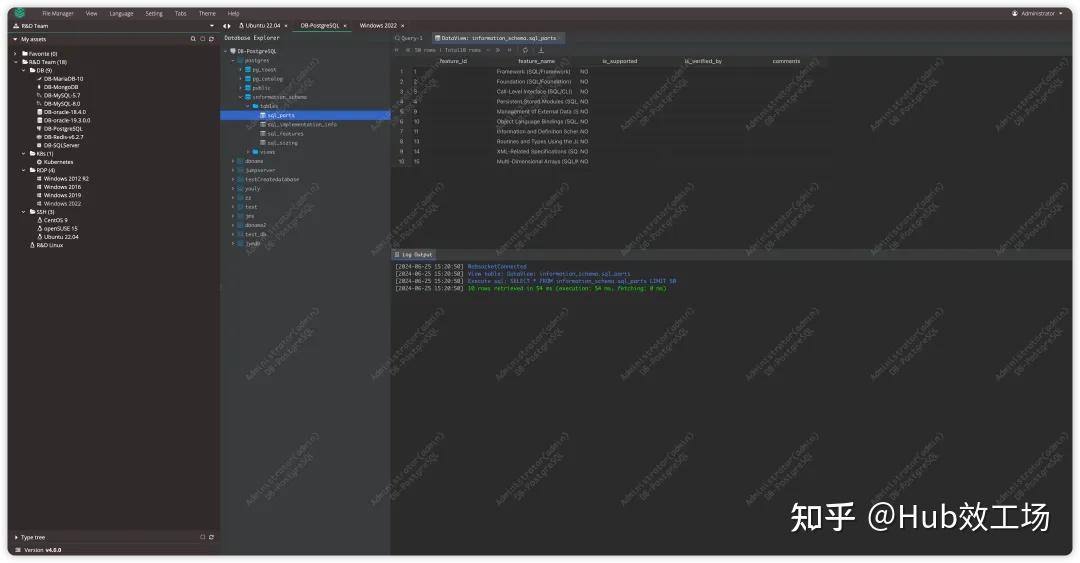Click the refresh icon in Type tree panel
1080x563 pixels.
point(211,537)
